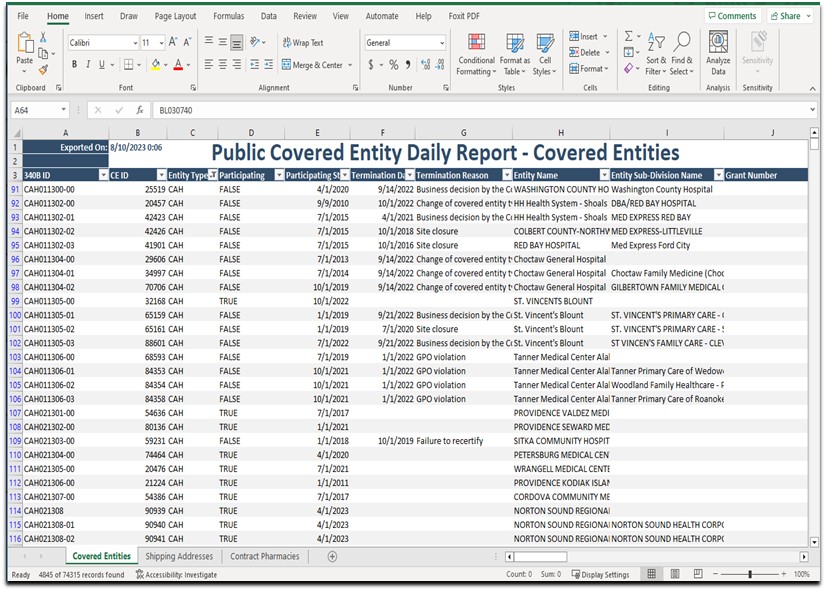826x591 pixels.
Task: Apply Percent Style format
Action: tap(394, 64)
